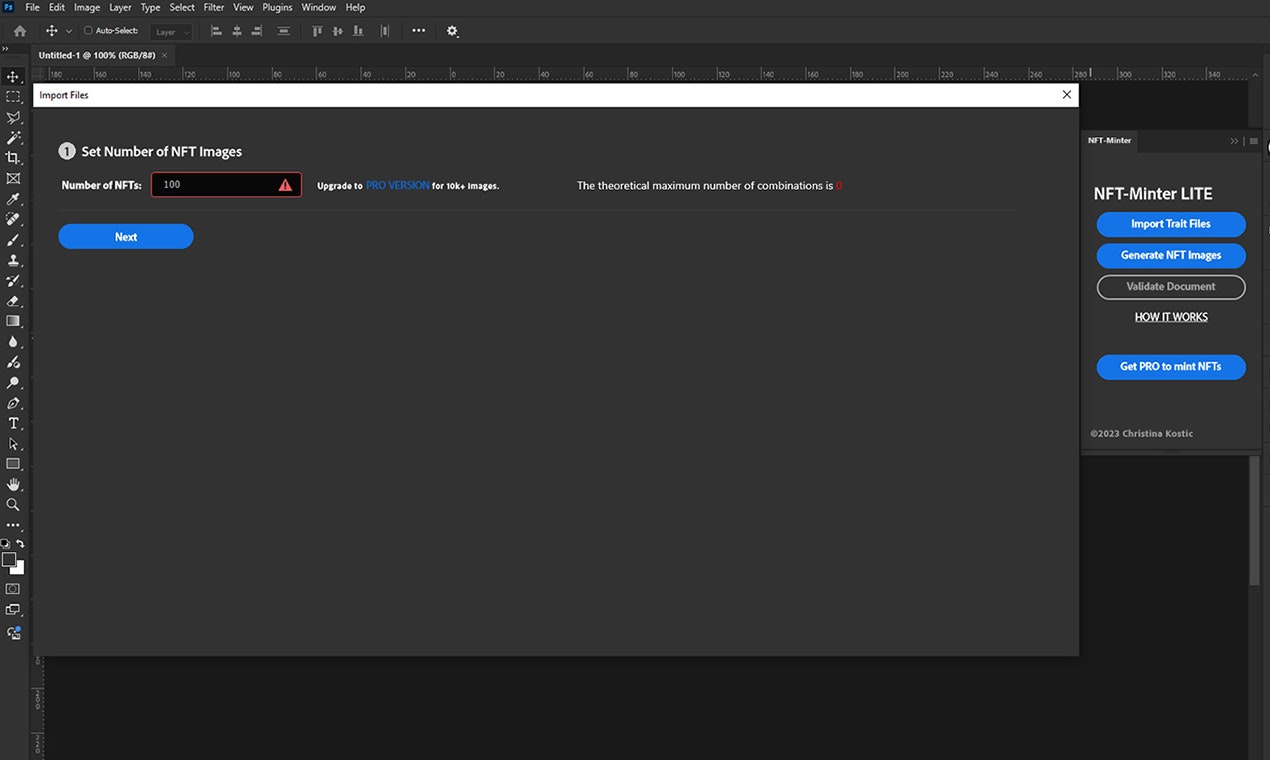Open the Move tool preset picker arrow
1270x760 pixels.
point(69,32)
